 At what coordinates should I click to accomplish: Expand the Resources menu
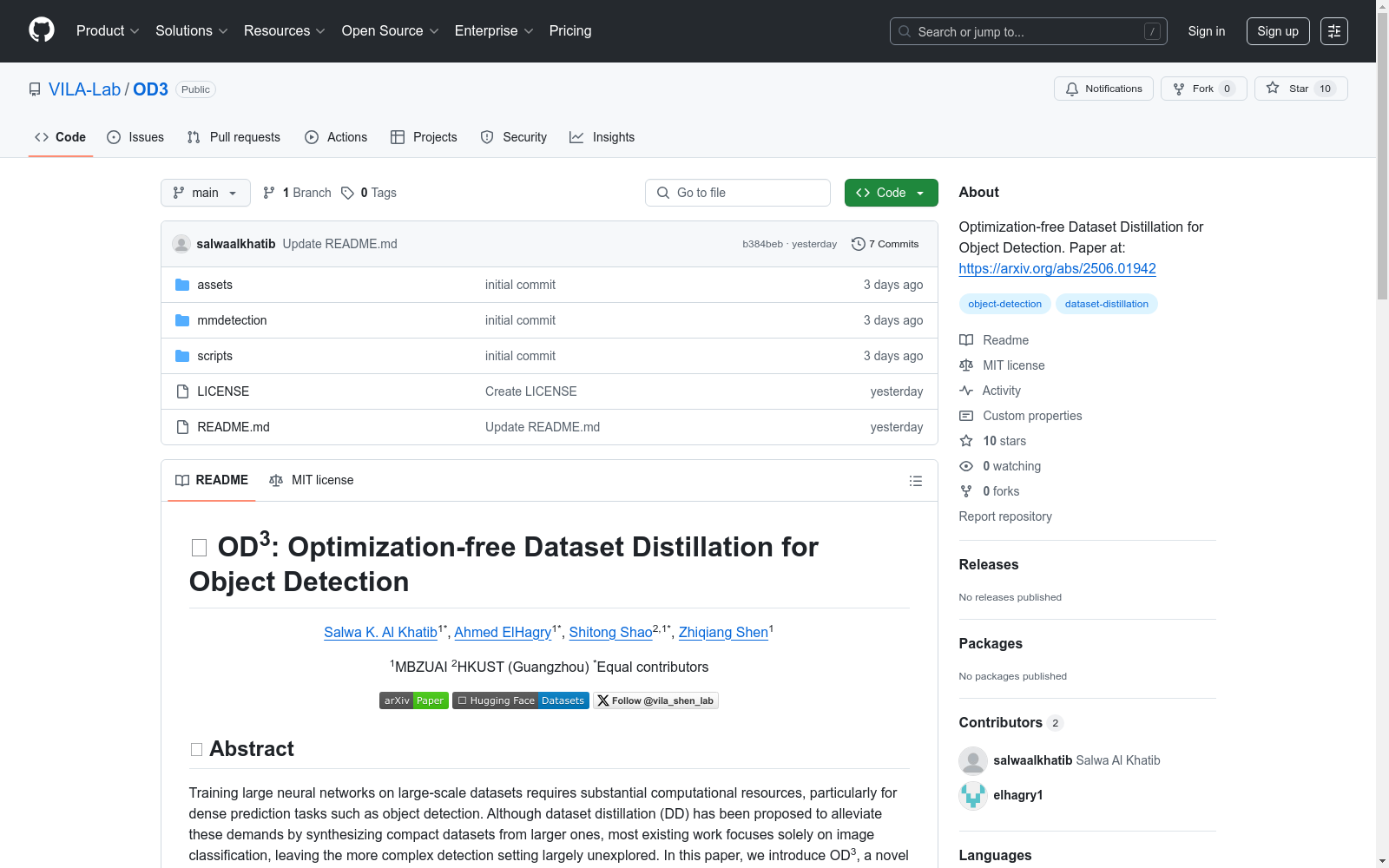[285, 31]
